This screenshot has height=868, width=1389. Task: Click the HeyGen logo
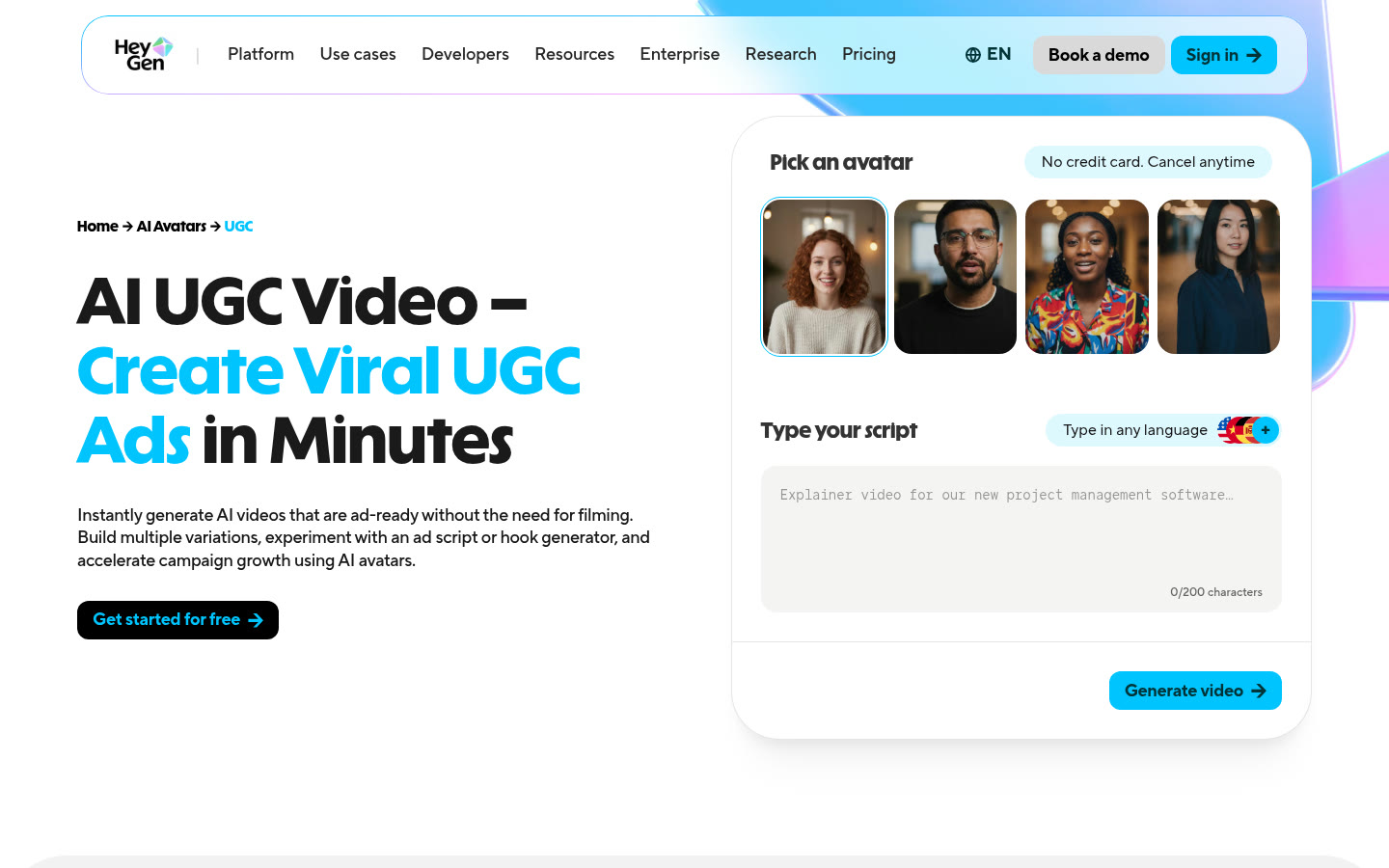coord(144,54)
